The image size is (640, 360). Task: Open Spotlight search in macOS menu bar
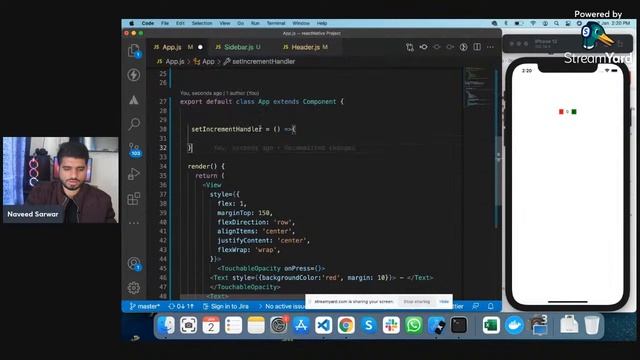556,23
